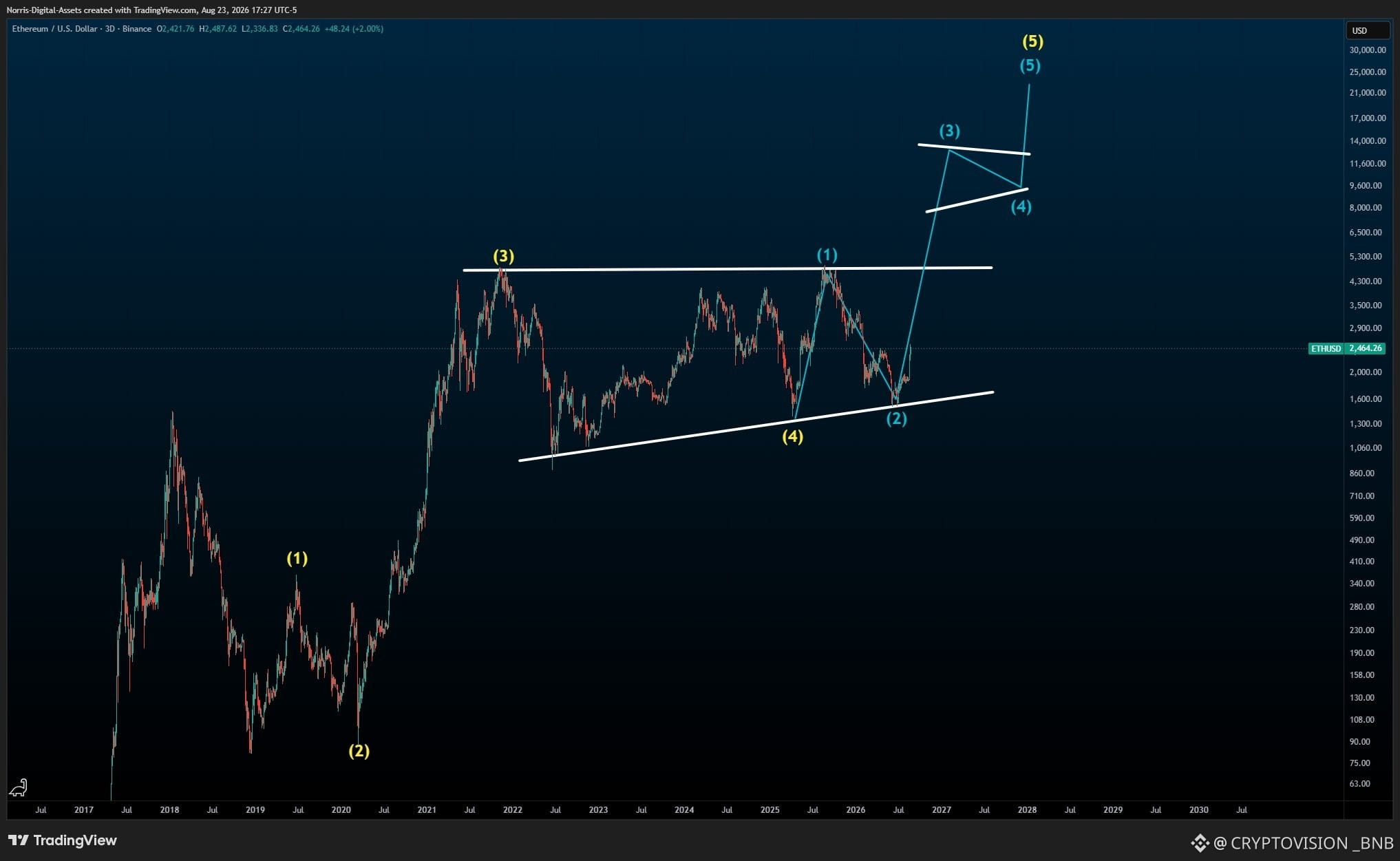This screenshot has width=1400, height=861.
Task: Click the +48.24 (+2.00%) change value
Action: [x=354, y=29]
